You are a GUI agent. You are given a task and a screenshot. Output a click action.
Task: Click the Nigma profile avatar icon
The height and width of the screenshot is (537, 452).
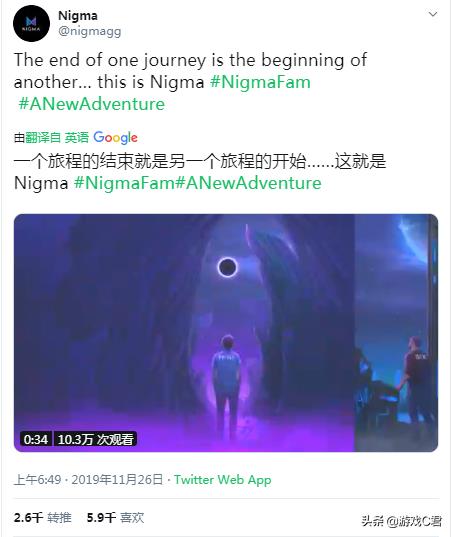tap(31, 24)
